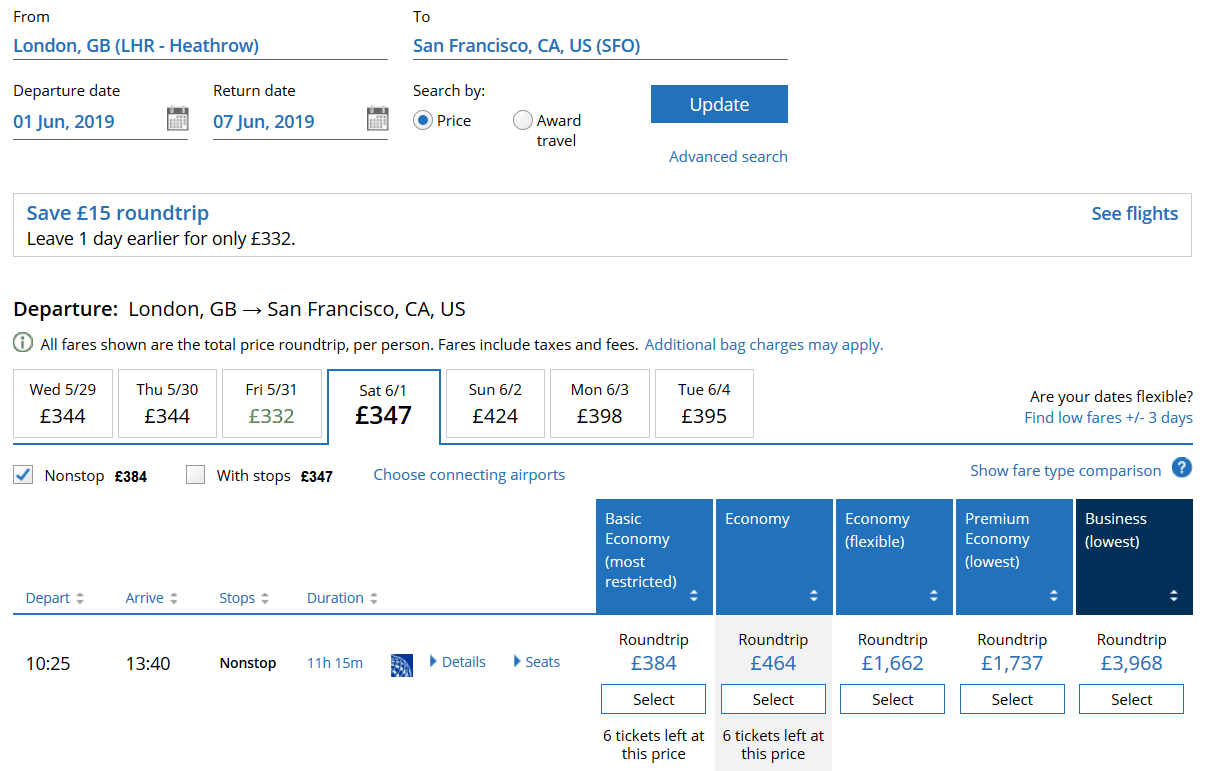Open the departure date calendar icon
The height and width of the screenshot is (771, 1206).
pos(177,119)
